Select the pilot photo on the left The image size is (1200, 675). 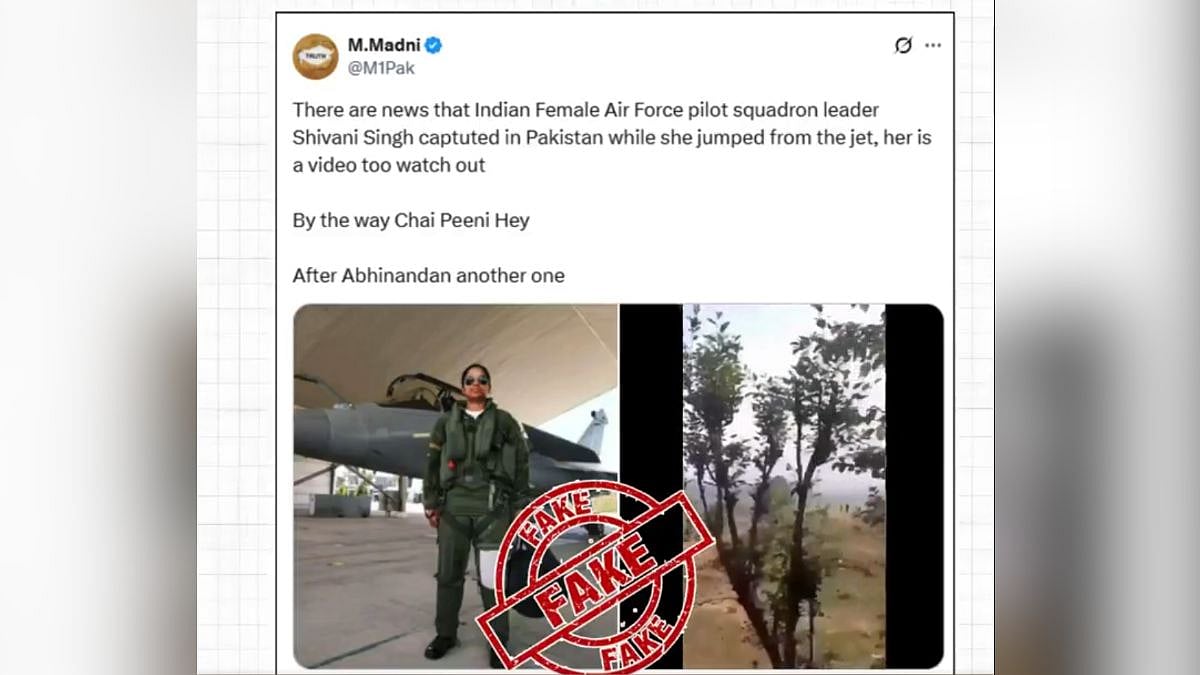pos(455,486)
